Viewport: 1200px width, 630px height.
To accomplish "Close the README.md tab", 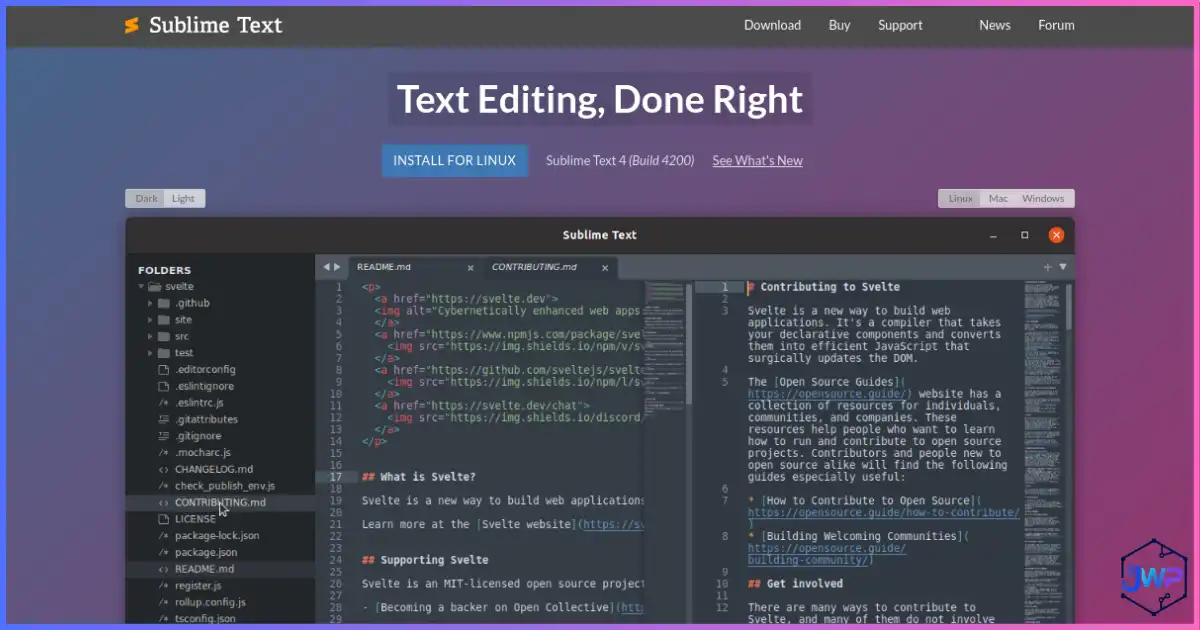I will (x=471, y=268).
